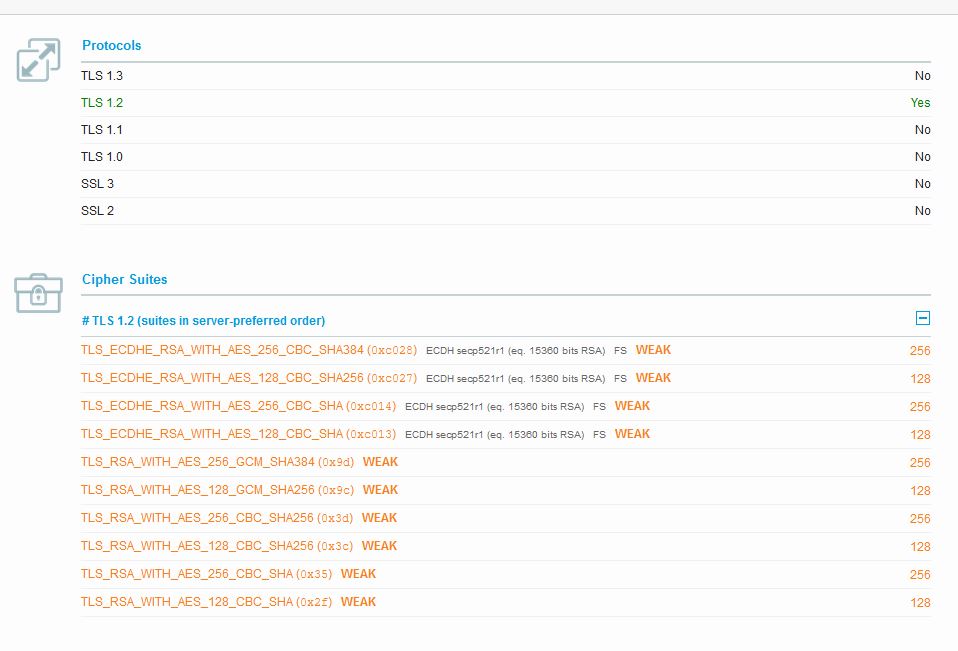Viewport: 958px width, 651px height.
Task: Click the Protocols section arrows icon
Action: tap(38, 60)
